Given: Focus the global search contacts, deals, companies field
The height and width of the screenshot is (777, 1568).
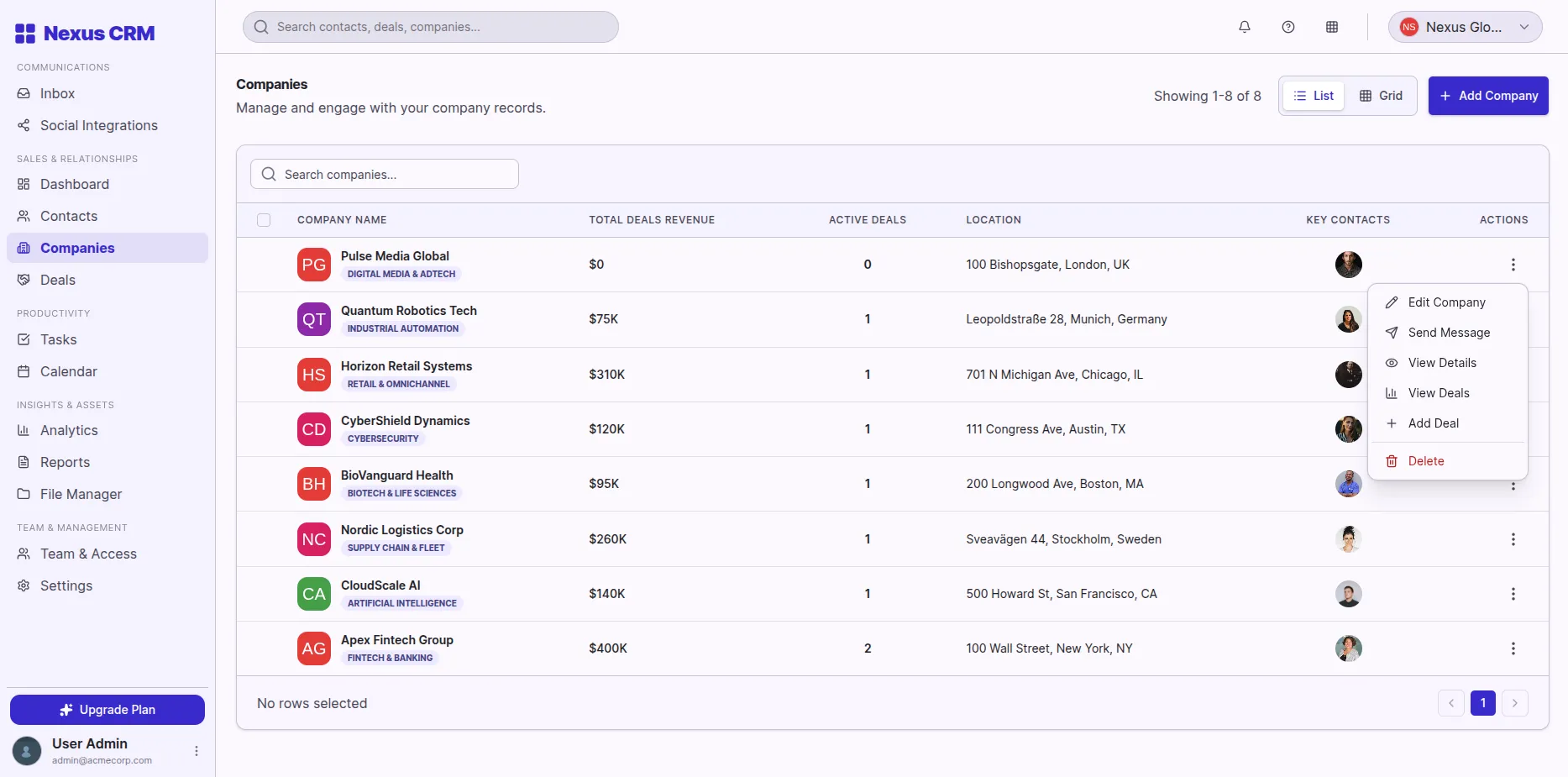Looking at the screenshot, I should (x=431, y=27).
